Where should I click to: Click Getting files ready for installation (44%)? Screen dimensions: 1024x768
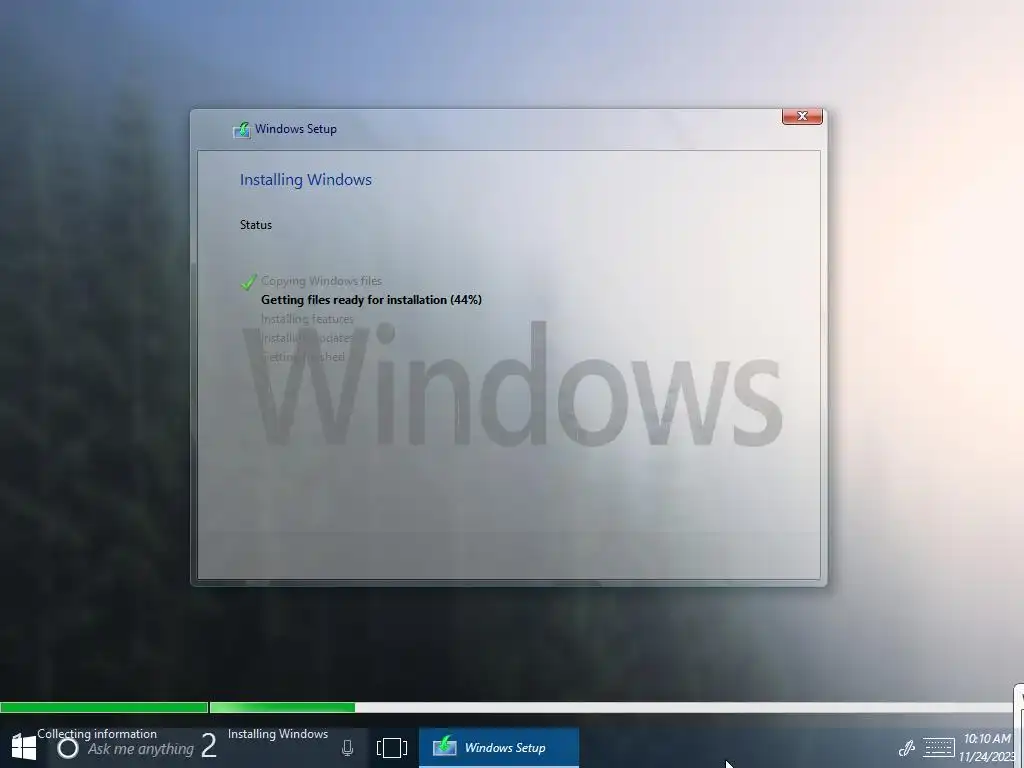(371, 300)
